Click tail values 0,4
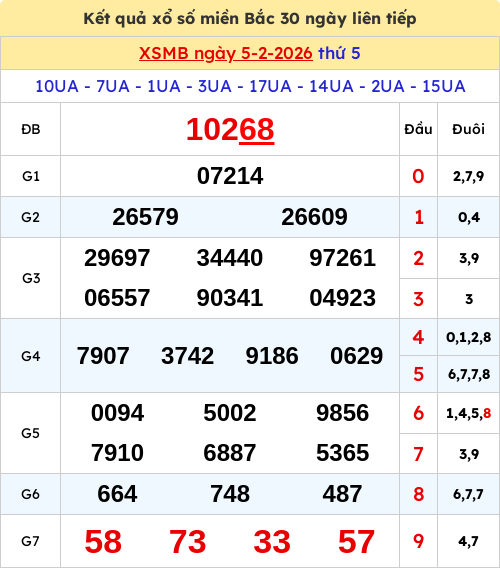The height and width of the screenshot is (568, 500). [x=469, y=217]
